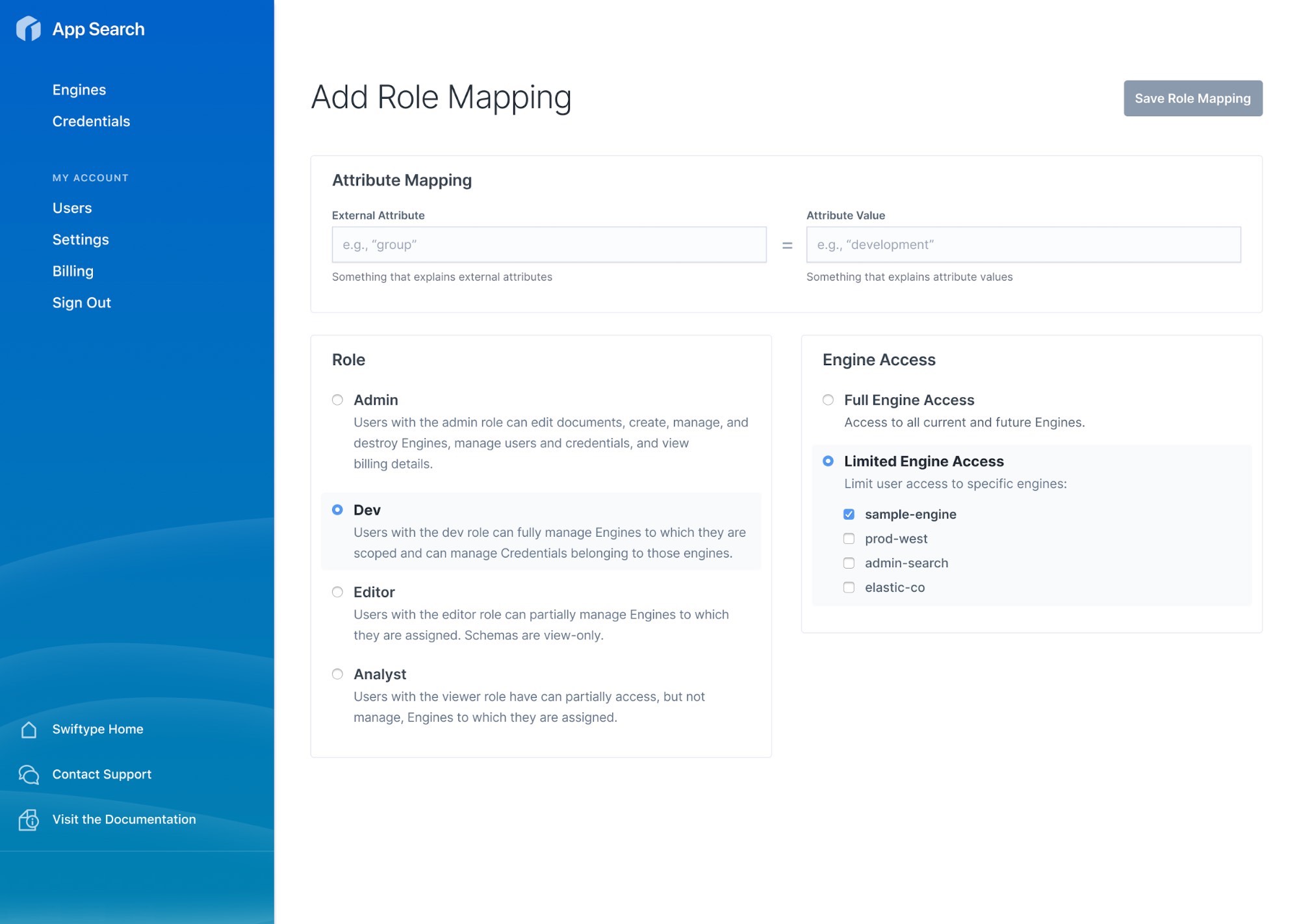Click the Visit the Documentation icon
This screenshot has height=924, width=1299.
(x=29, y=818)
